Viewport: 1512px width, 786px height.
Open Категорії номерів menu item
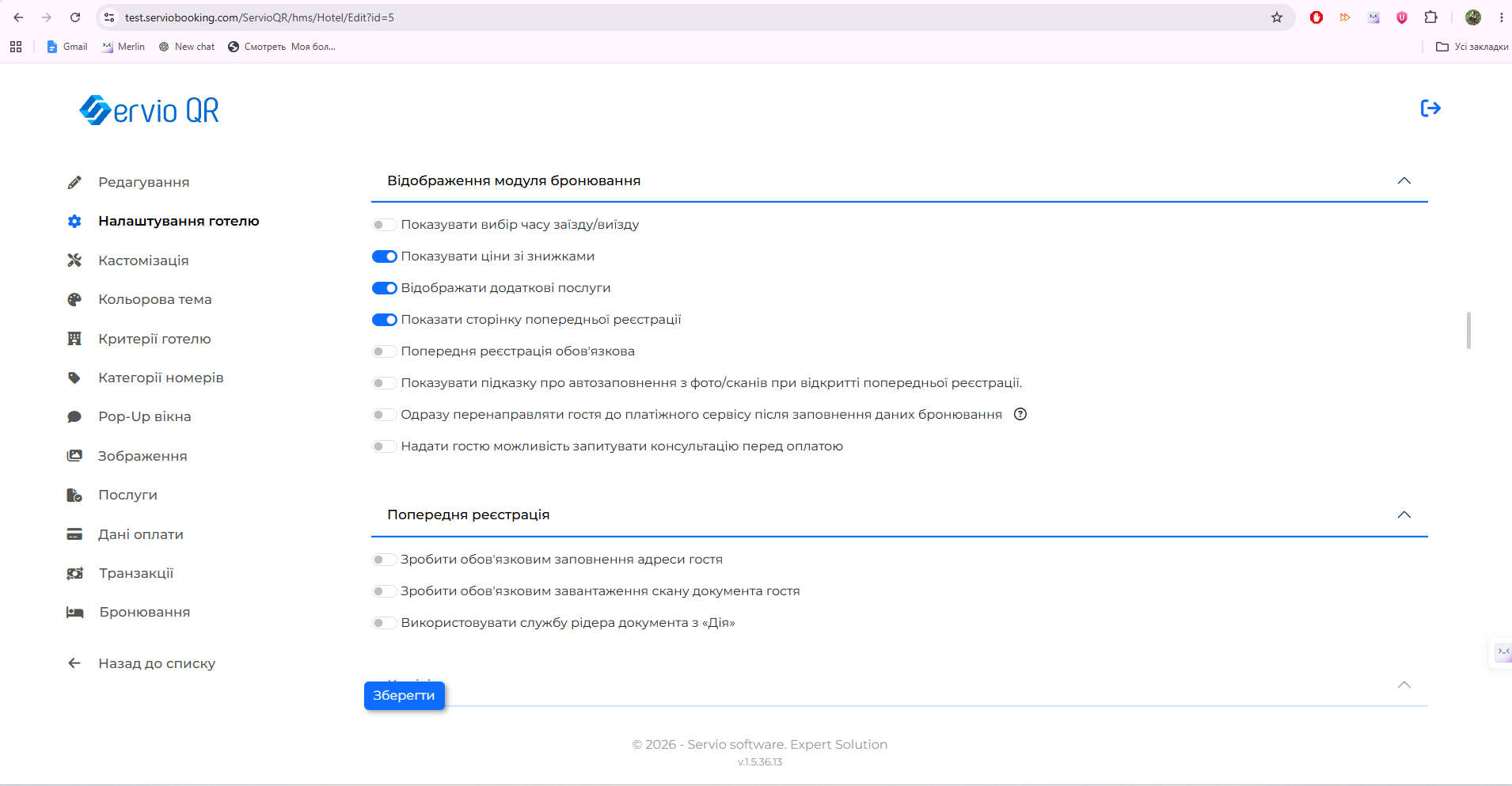coord(161,378)
